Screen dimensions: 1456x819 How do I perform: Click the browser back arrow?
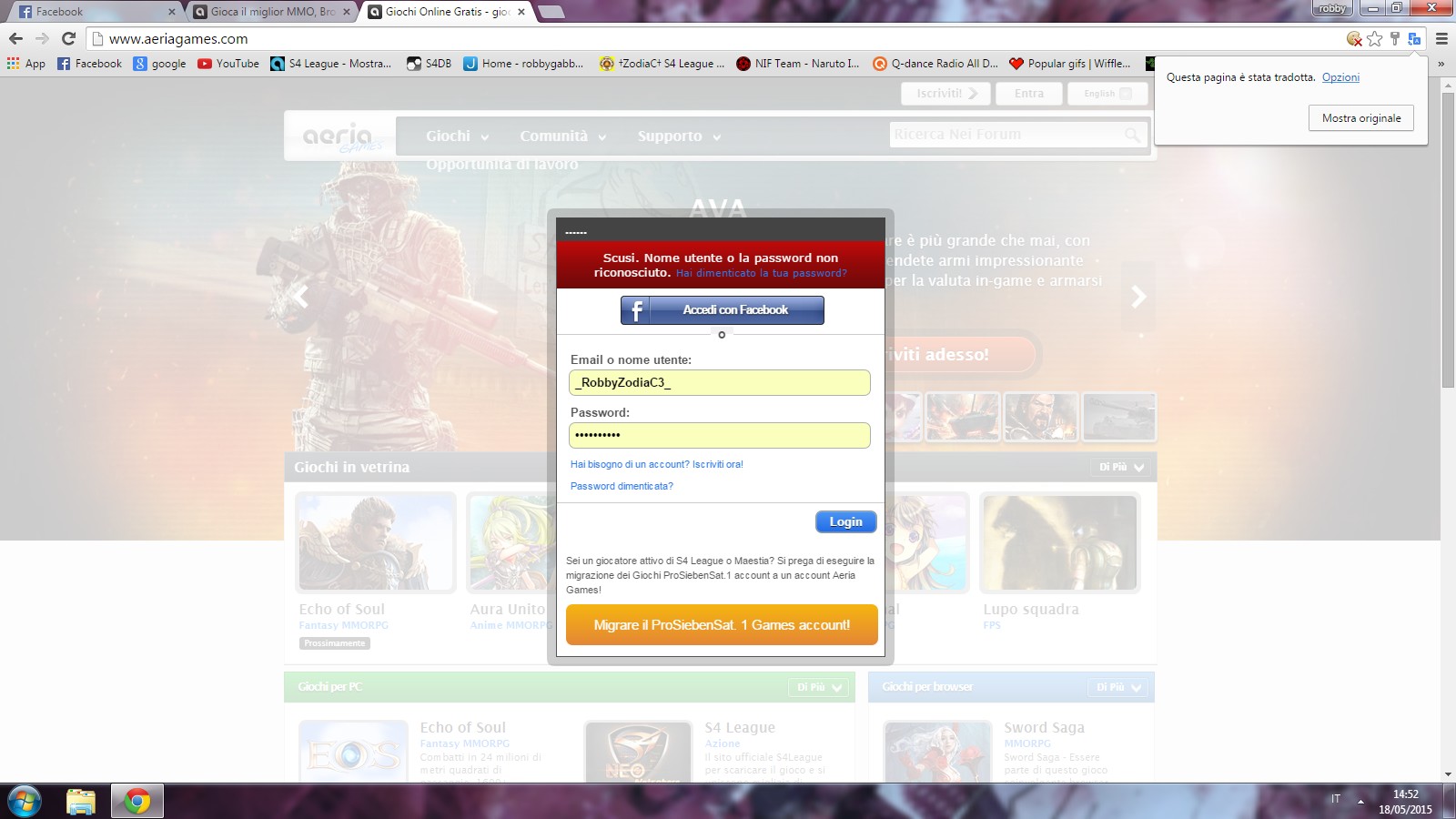pyautogui.click(x=15, y=38)
